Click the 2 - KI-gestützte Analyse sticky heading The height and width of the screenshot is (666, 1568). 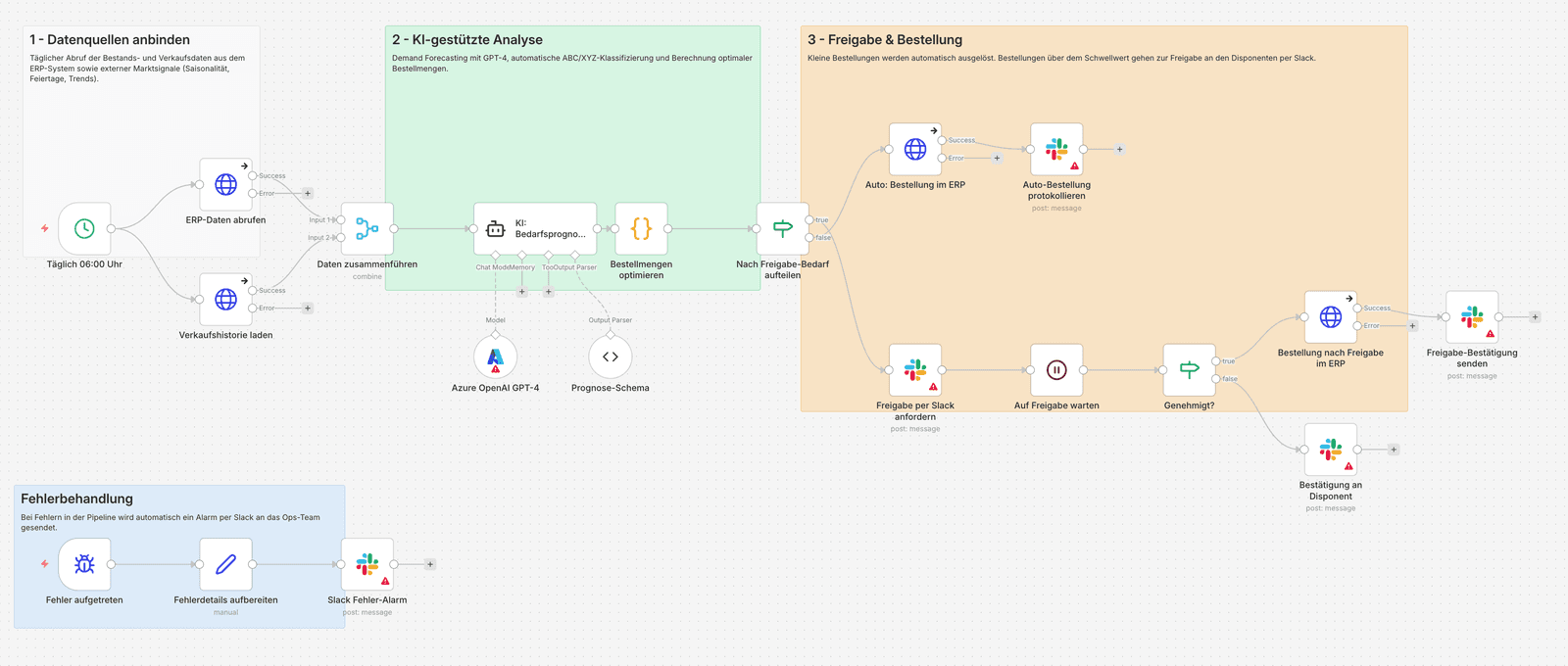pos(466,40)
